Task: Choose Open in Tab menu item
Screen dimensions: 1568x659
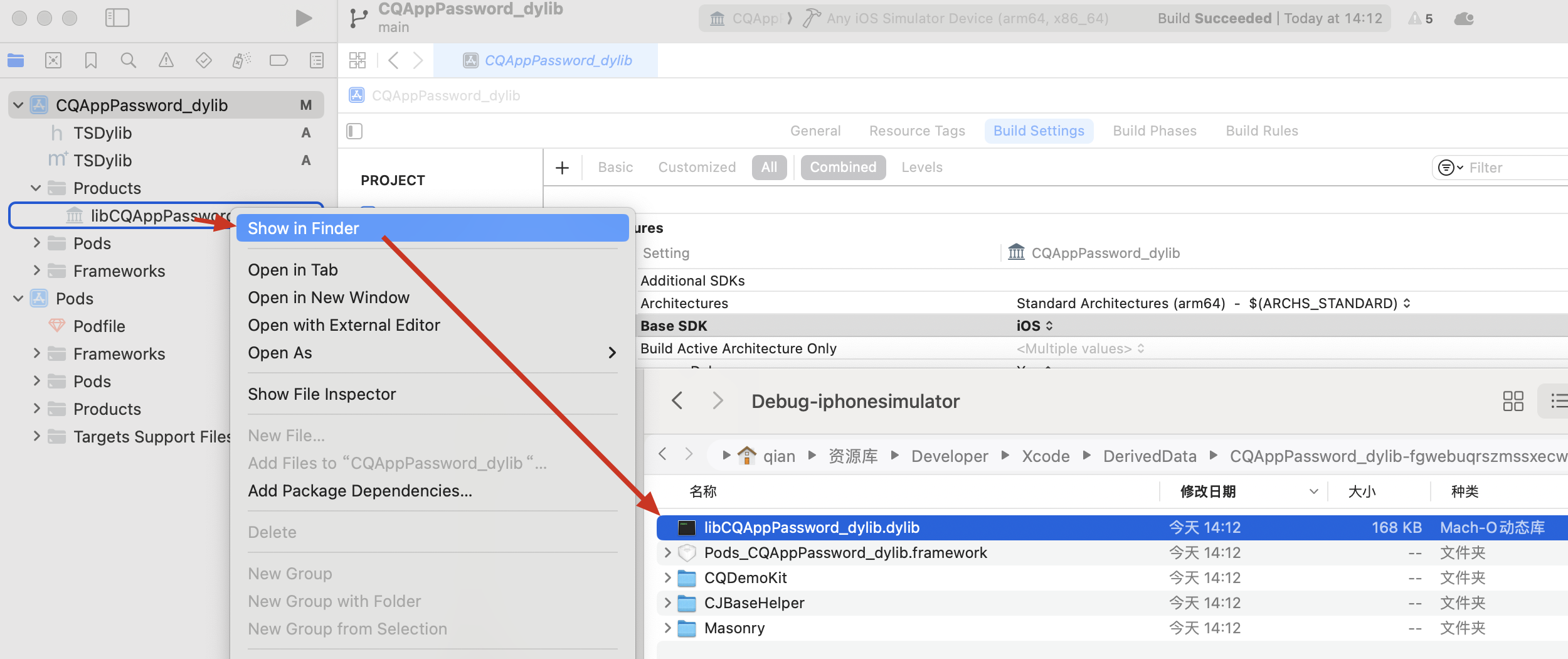Action: point(432,270)
